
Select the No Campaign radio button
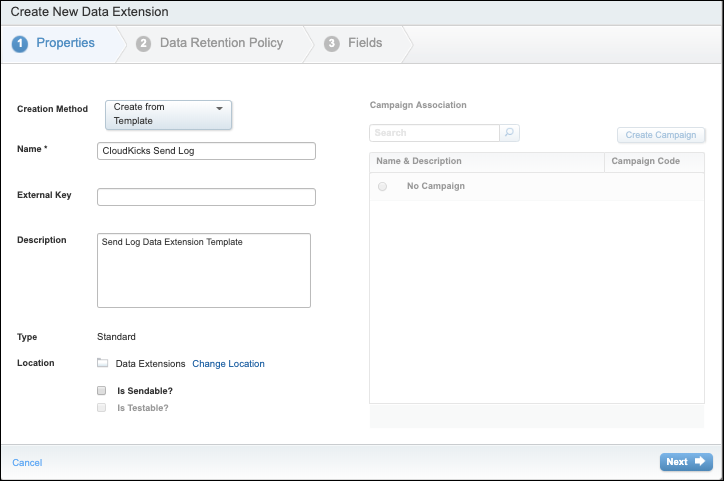point(382,186)
